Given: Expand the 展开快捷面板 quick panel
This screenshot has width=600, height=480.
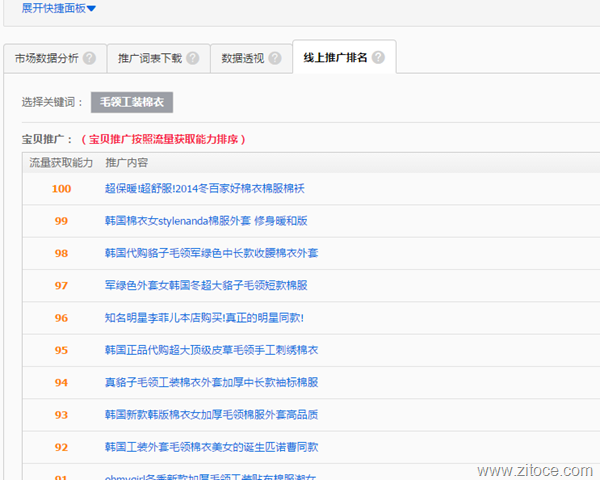Looking at the screenshot, I should 59,9.
